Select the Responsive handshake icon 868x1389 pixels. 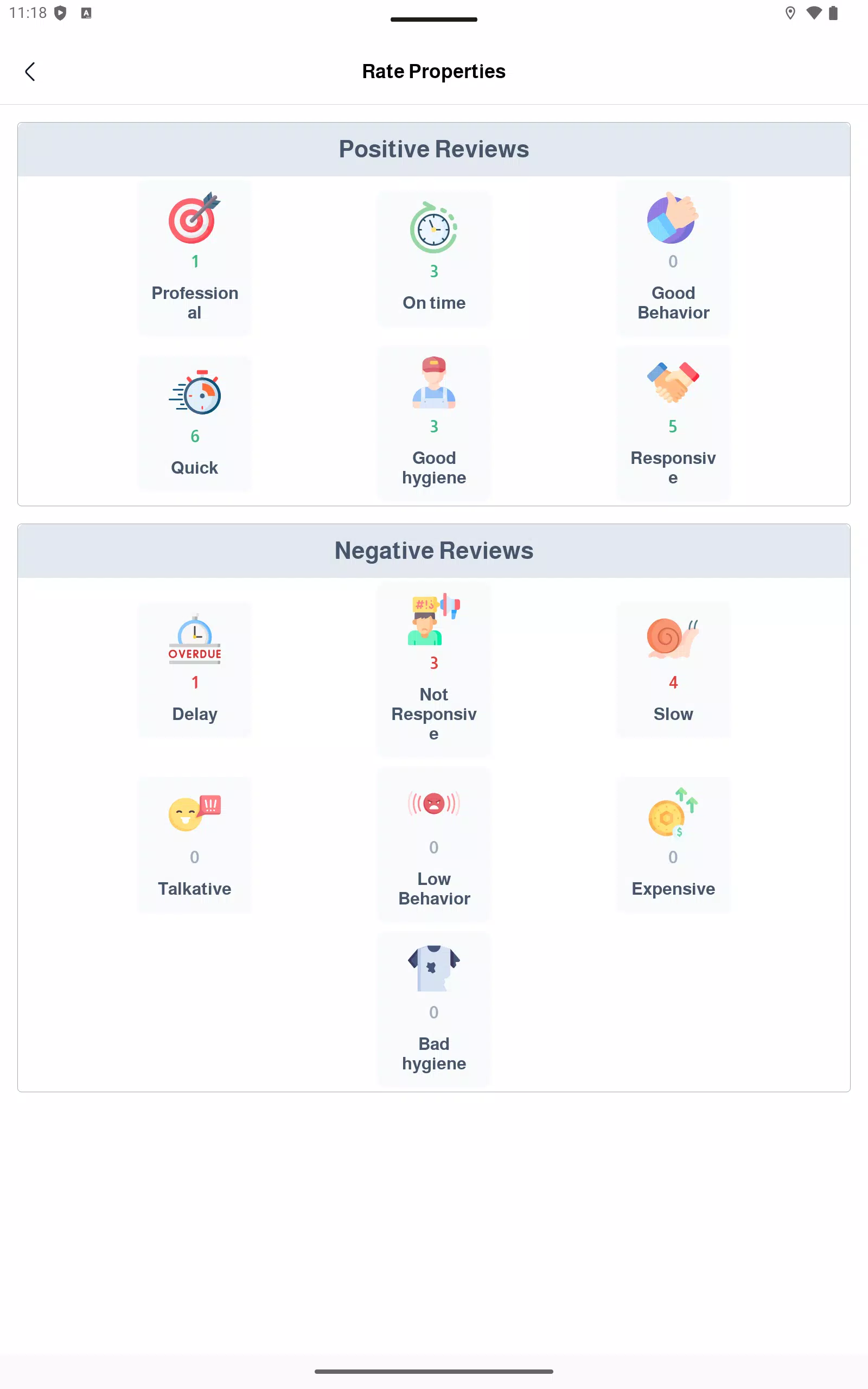(x=673, y=383)
